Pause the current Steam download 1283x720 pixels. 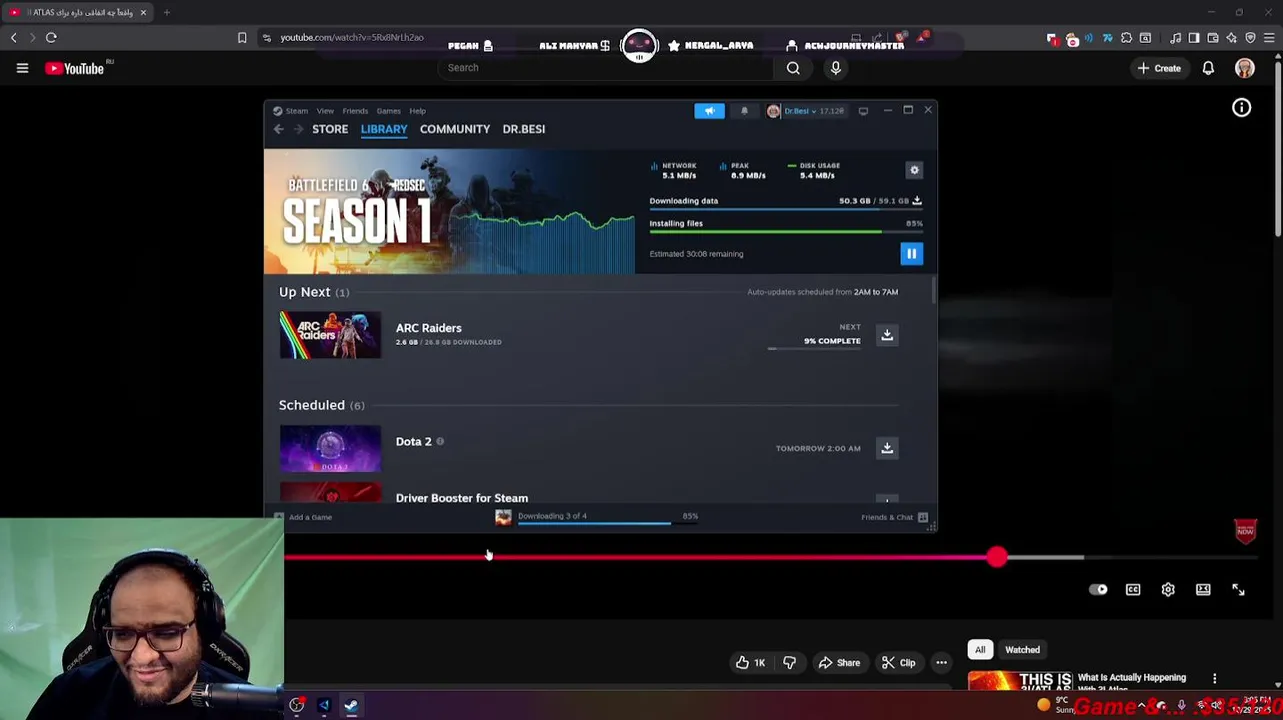[911, 254]
